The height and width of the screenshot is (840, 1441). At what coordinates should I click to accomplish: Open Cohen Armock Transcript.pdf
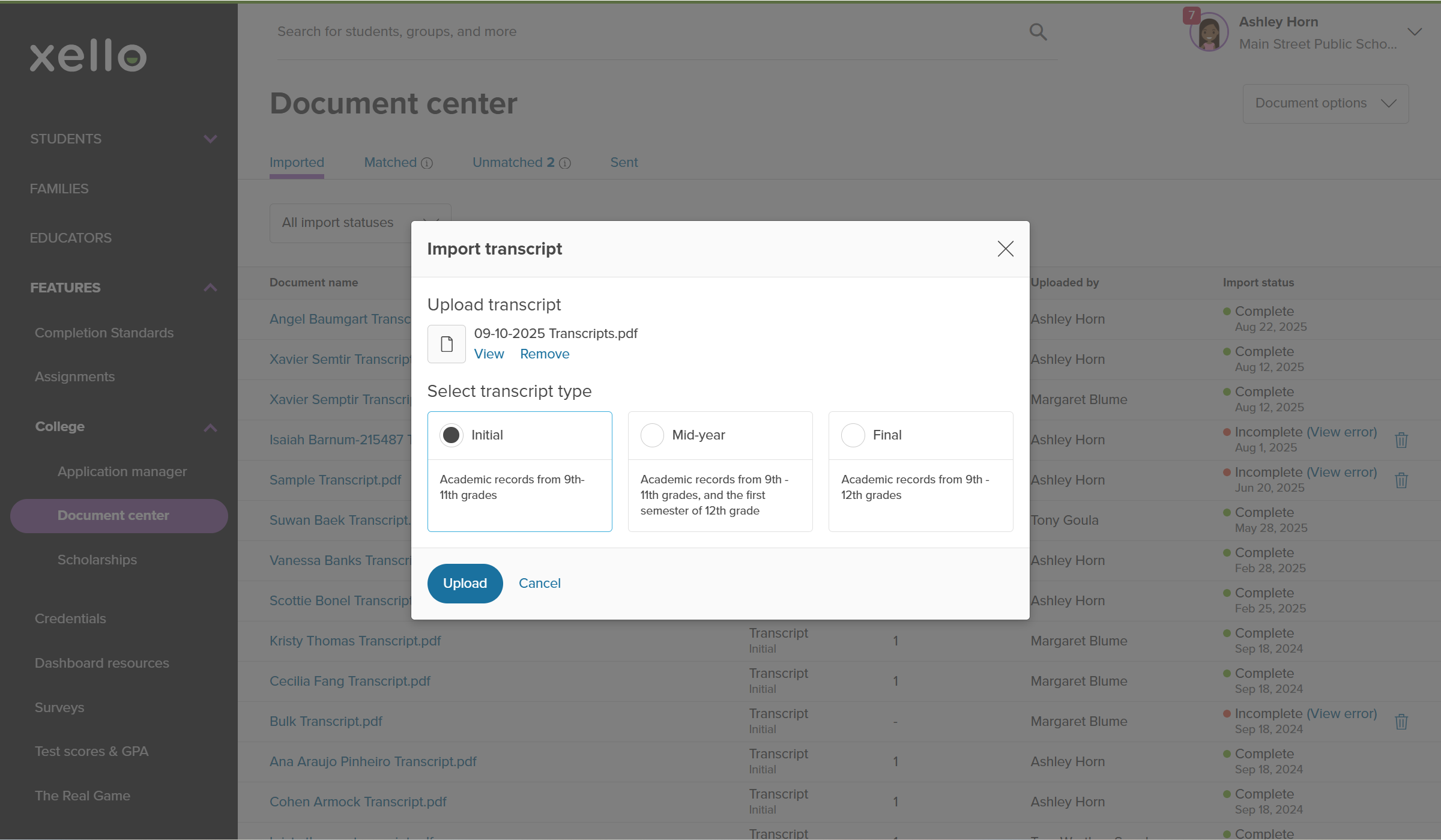358,802
